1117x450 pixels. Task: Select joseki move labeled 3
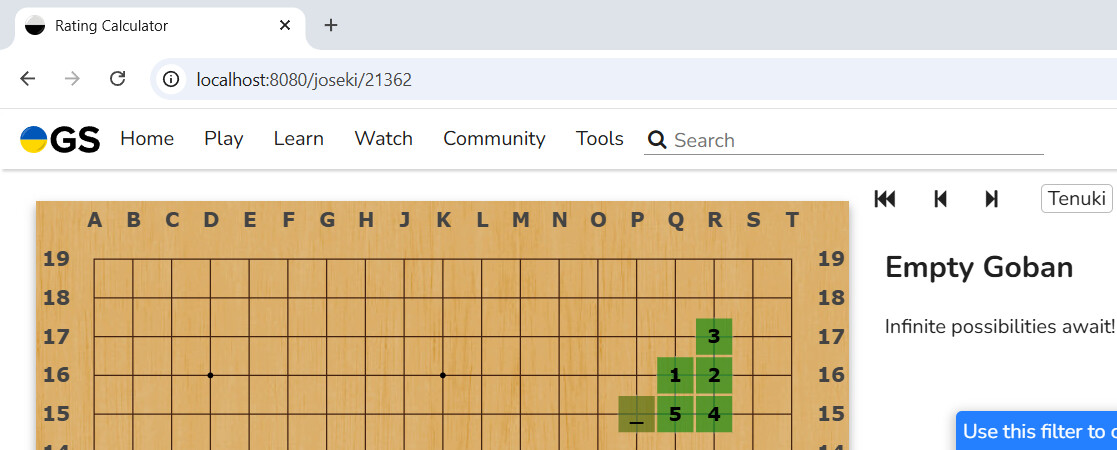pos(714,337)
